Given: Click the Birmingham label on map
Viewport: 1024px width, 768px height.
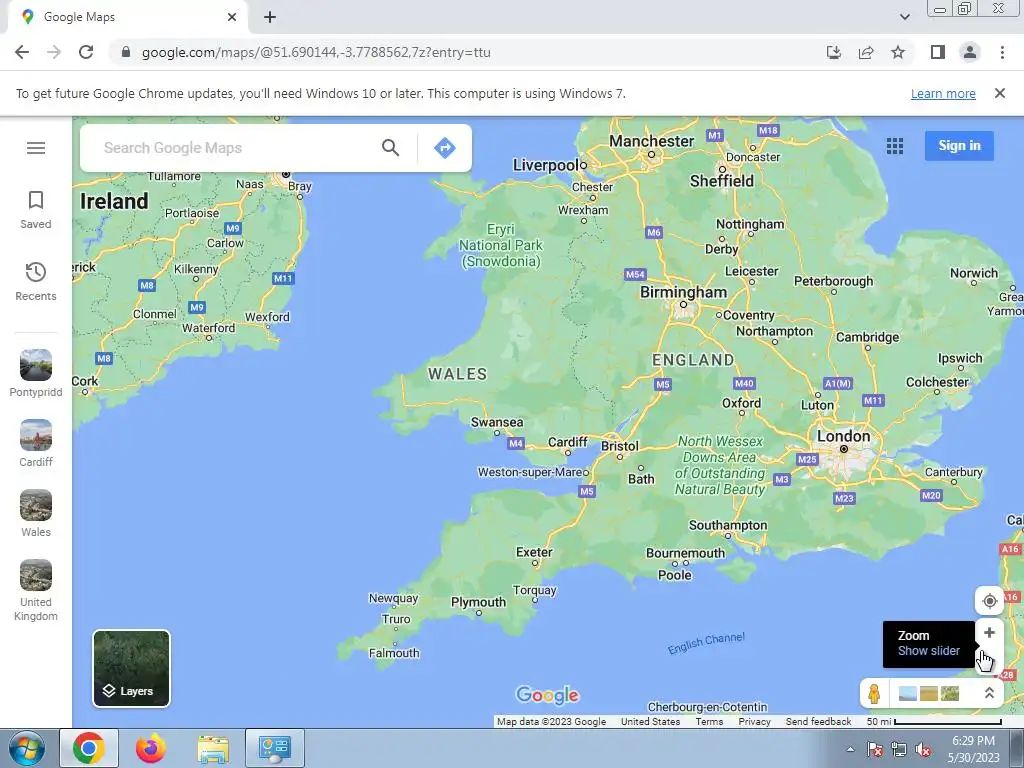Looking at the screenshot, I should pos(683,292).
